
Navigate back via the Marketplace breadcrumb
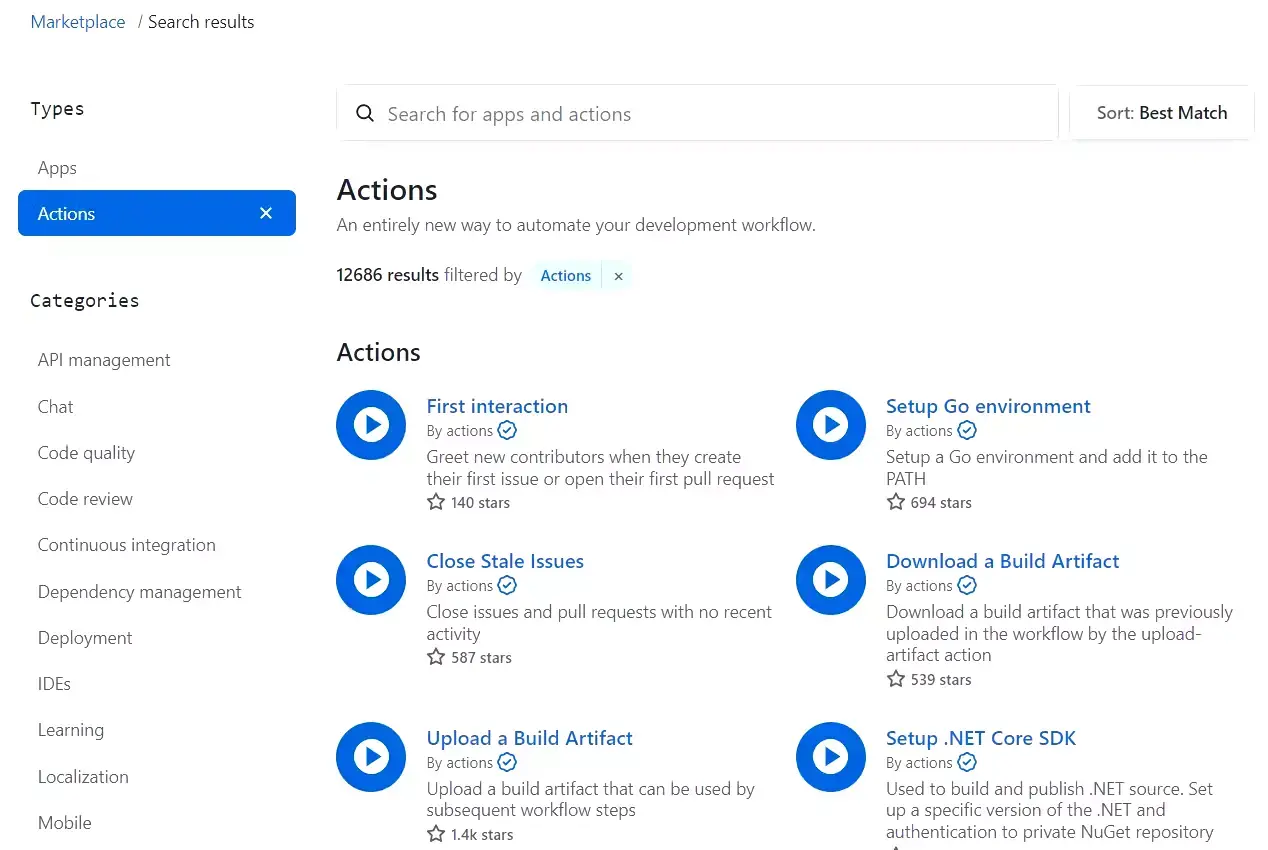[x=78, y=21]
